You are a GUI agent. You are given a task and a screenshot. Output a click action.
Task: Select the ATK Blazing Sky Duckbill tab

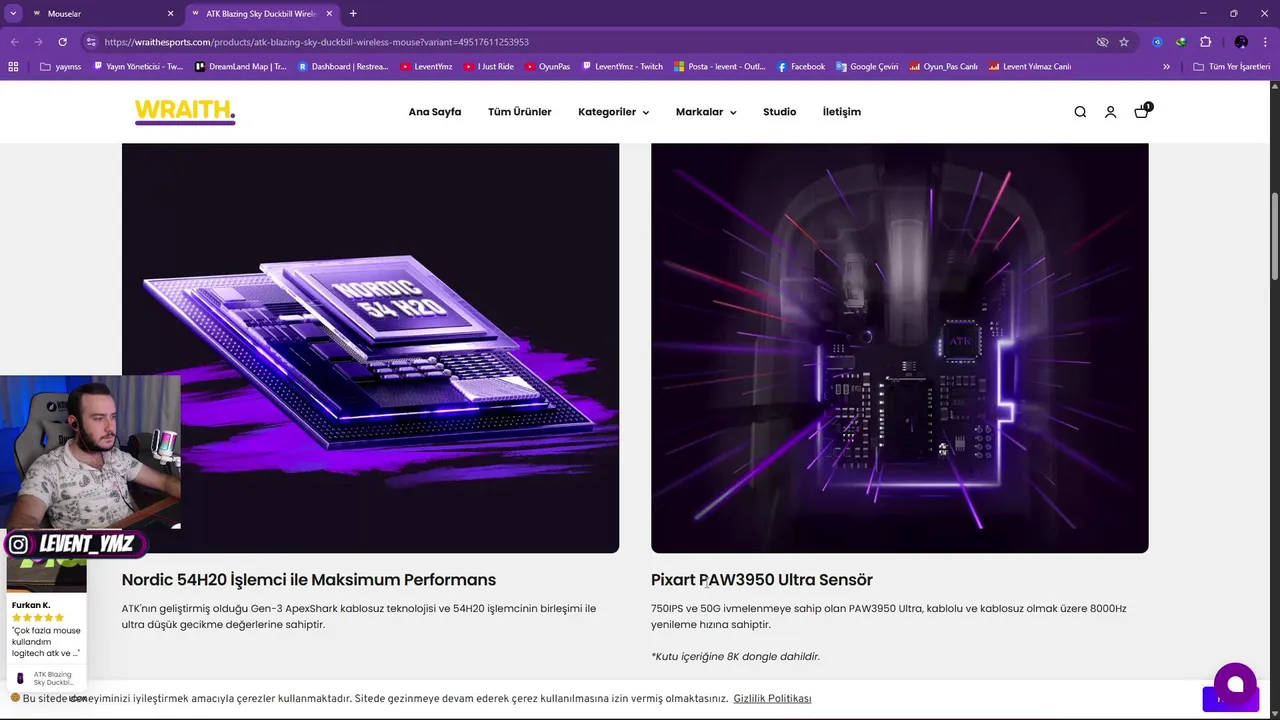point(260,14)
